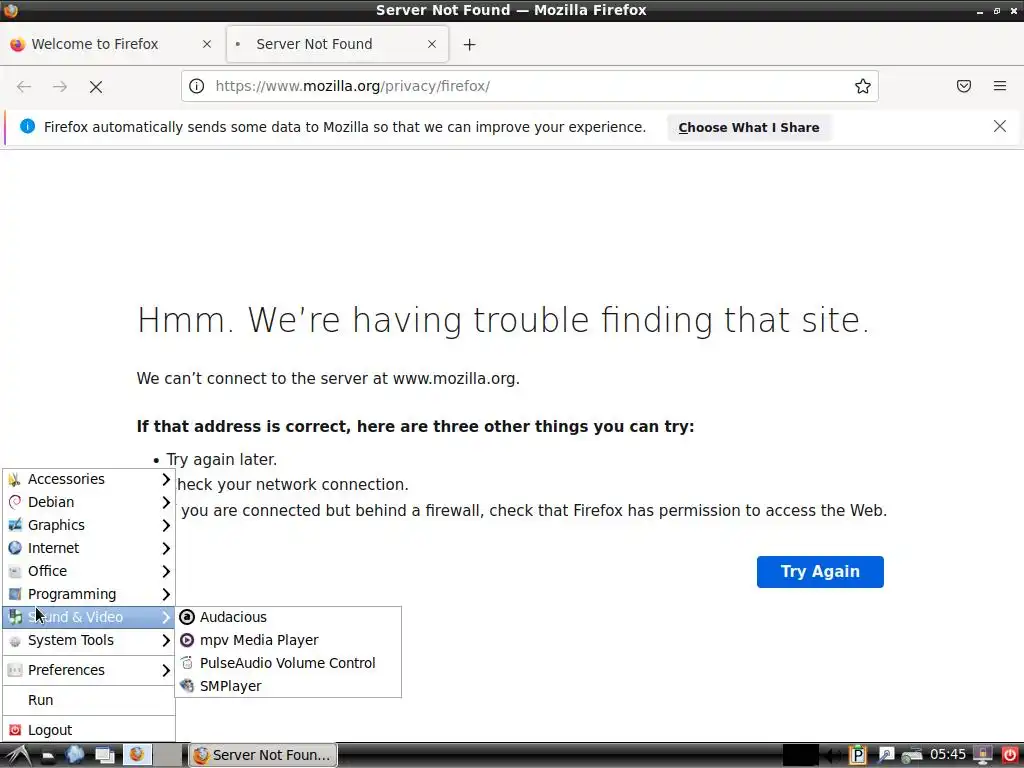
Task: Open Graphics menu category
Action: tap(89, 525)
